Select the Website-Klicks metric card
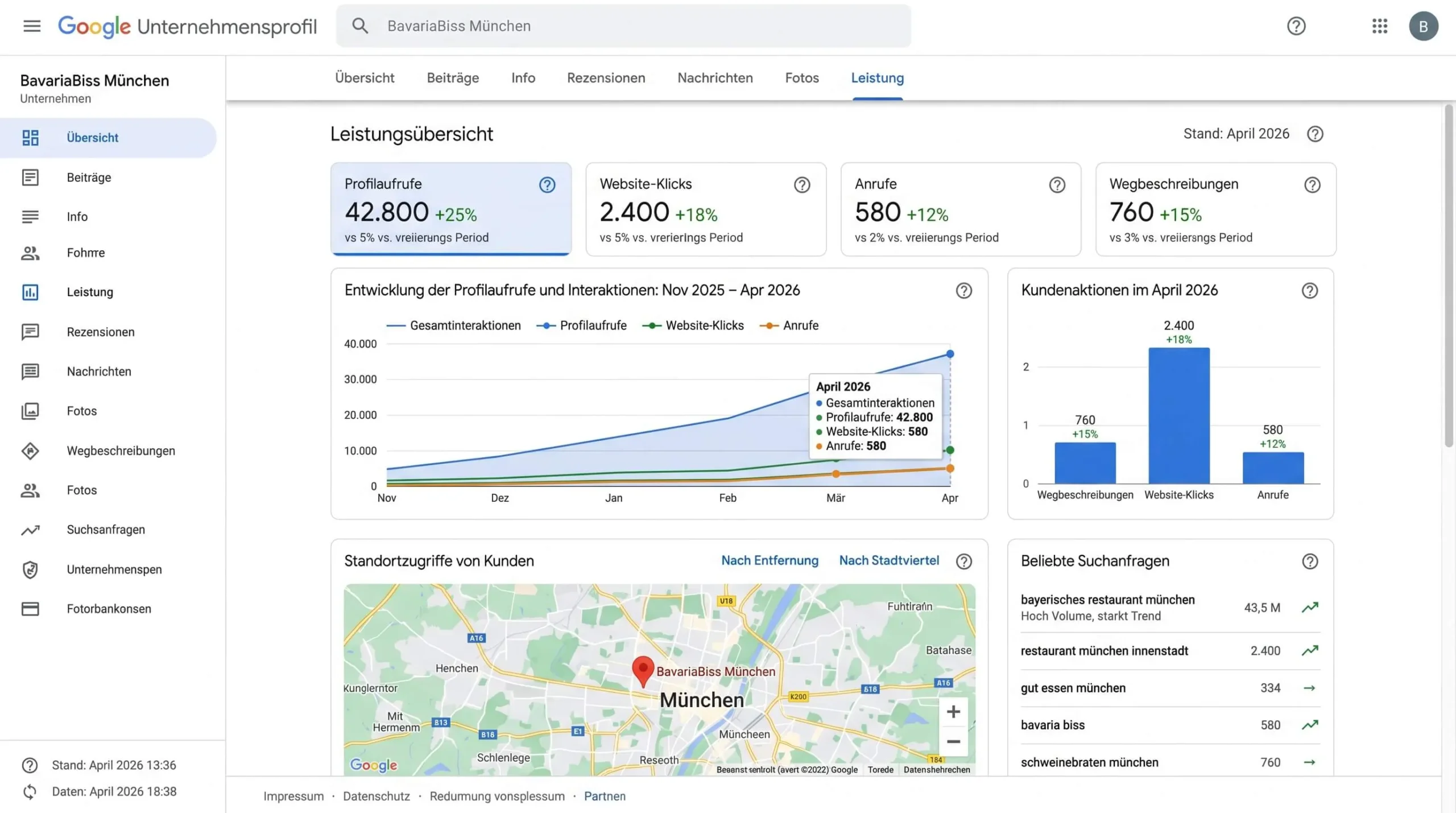This screenshot has width=1456, height=813. tap(706, 209)
